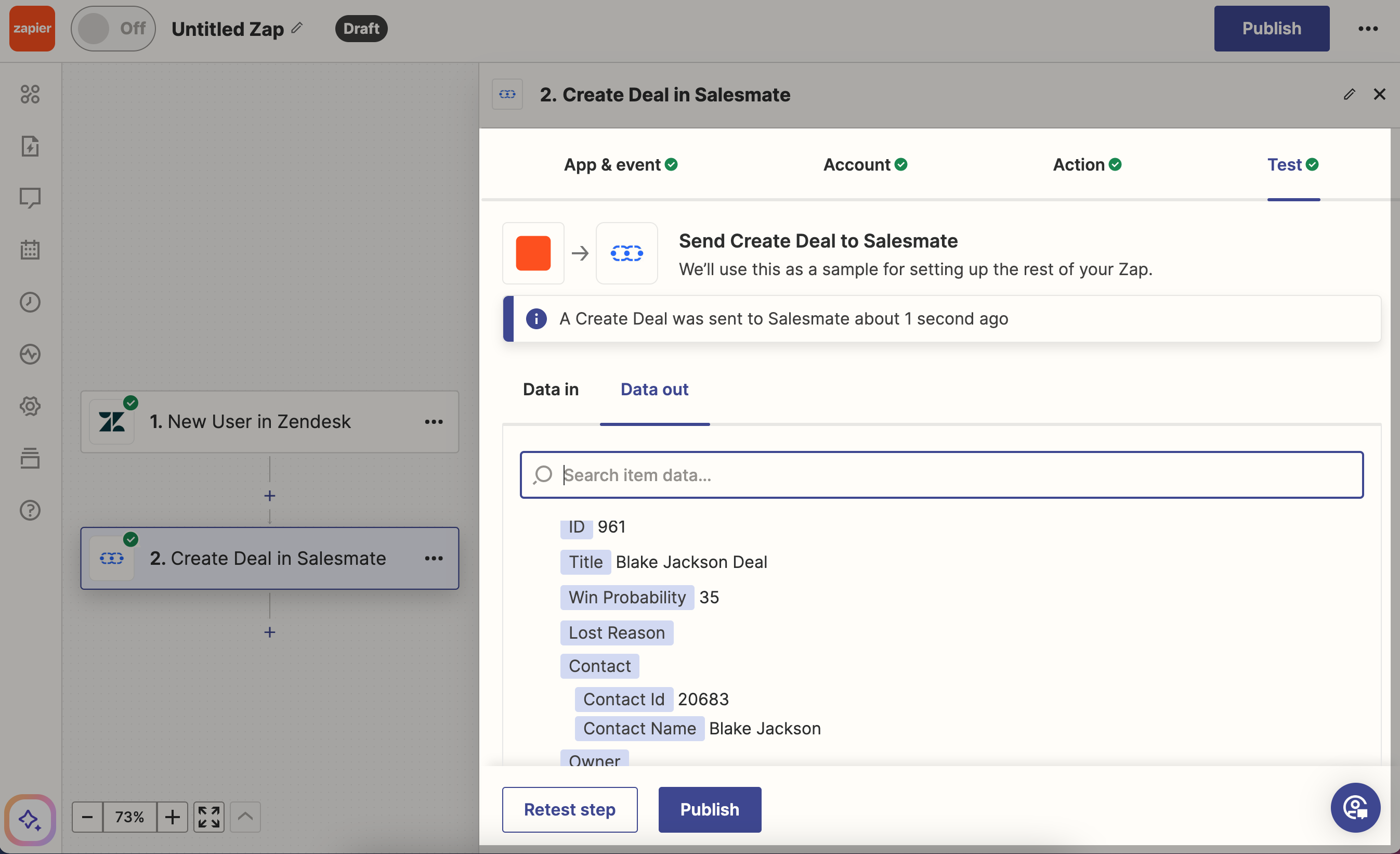1400x854 pixels.
Task: Open the AI sparkle assistant button
Action: (x=30, y=819)
